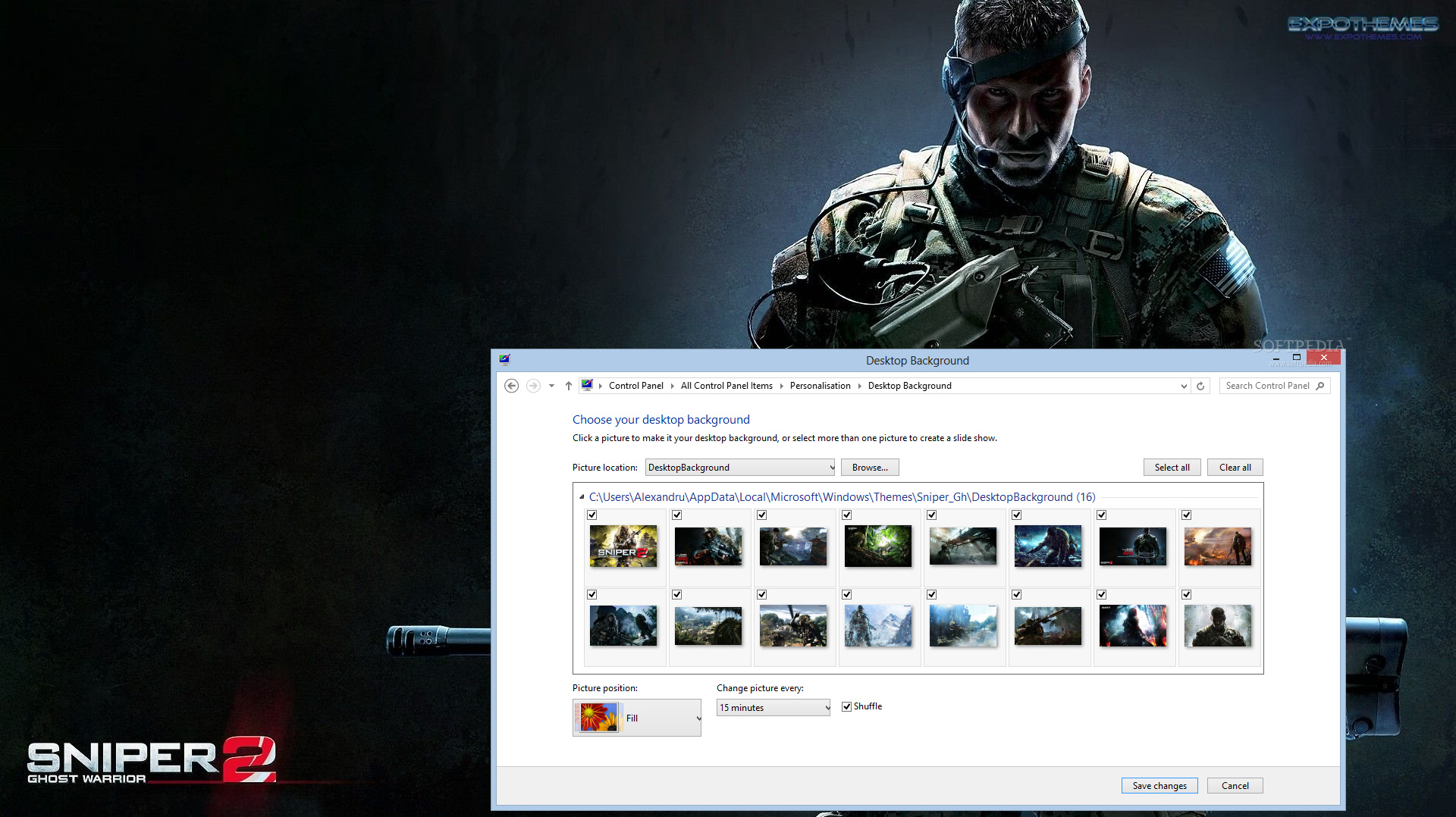Screen dimensions: 1456x817
Task: Select the red and blue figure thumbnail
Action: click(x=1133, y=626)
